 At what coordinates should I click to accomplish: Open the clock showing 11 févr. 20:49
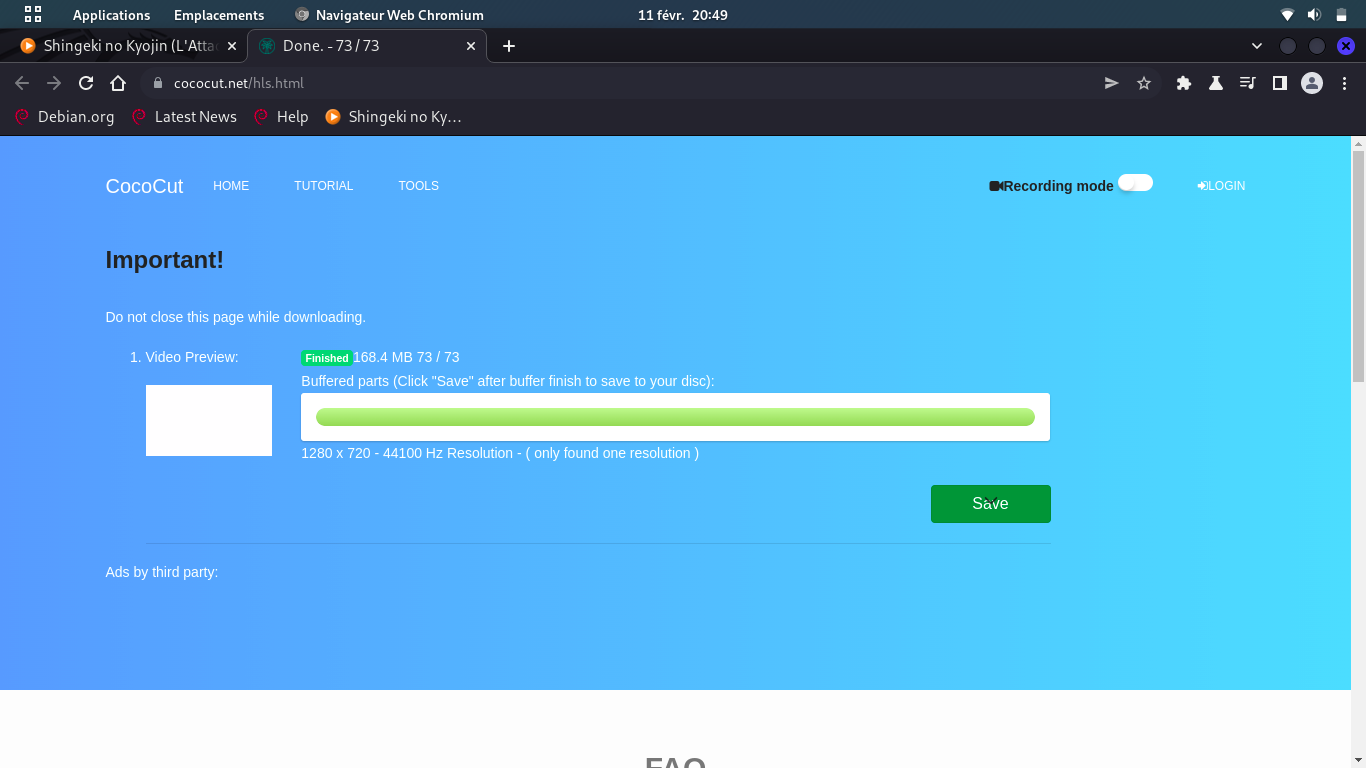(683, 15)
